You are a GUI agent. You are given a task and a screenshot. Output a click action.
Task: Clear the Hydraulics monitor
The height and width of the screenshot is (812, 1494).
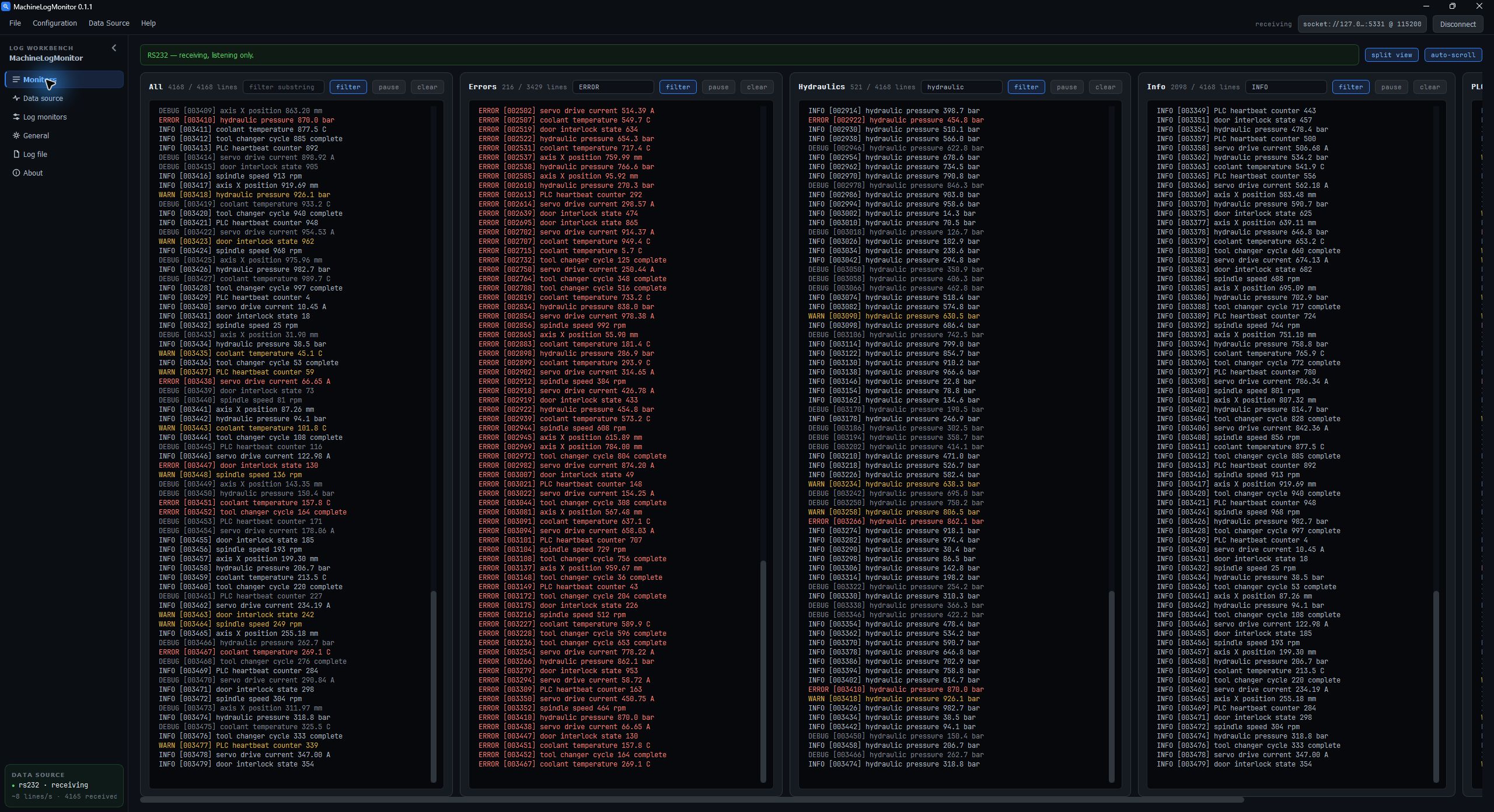(x=1105, y=87)
